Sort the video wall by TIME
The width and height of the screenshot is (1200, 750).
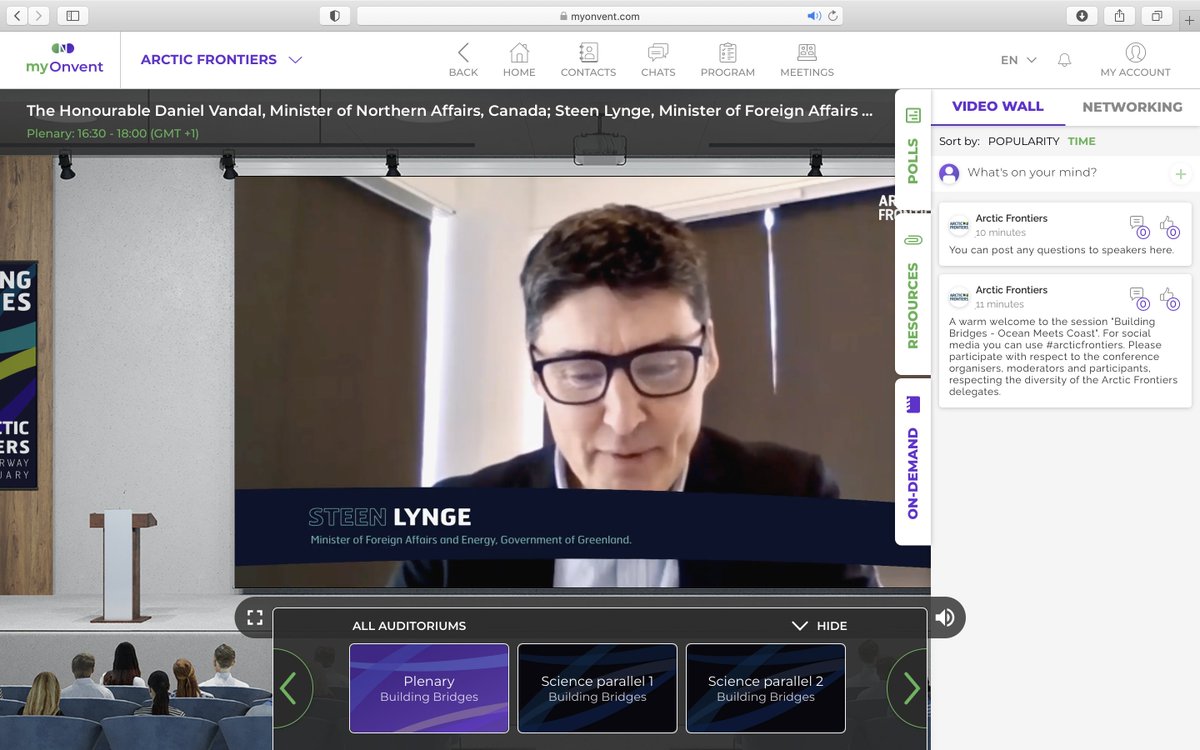[x=1082, y=141]
